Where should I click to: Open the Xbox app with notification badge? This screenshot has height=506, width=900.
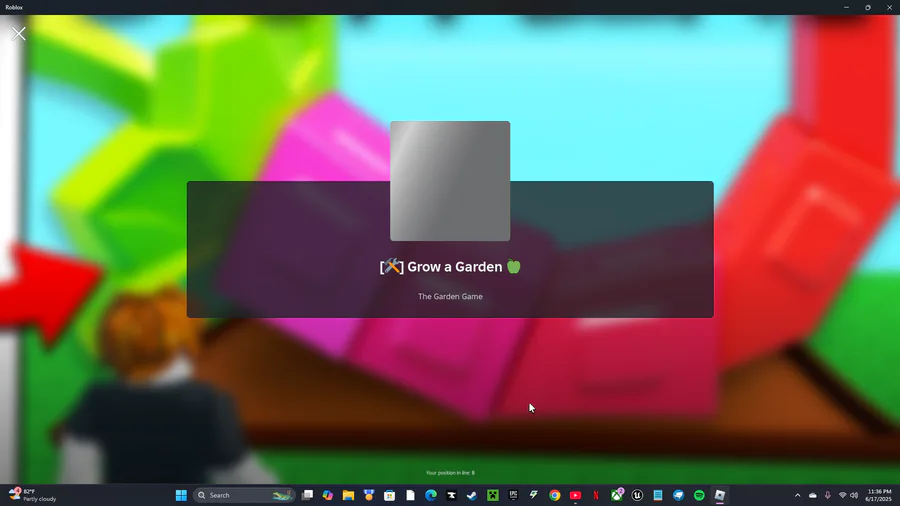(x=616, y=495)
